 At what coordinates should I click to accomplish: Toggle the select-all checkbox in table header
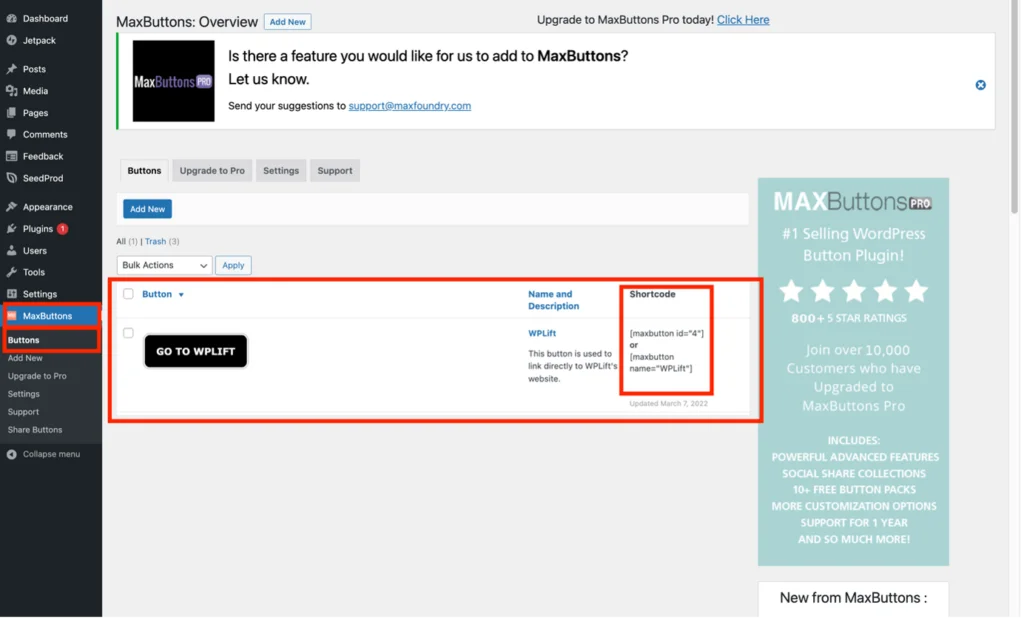[129, 294]
